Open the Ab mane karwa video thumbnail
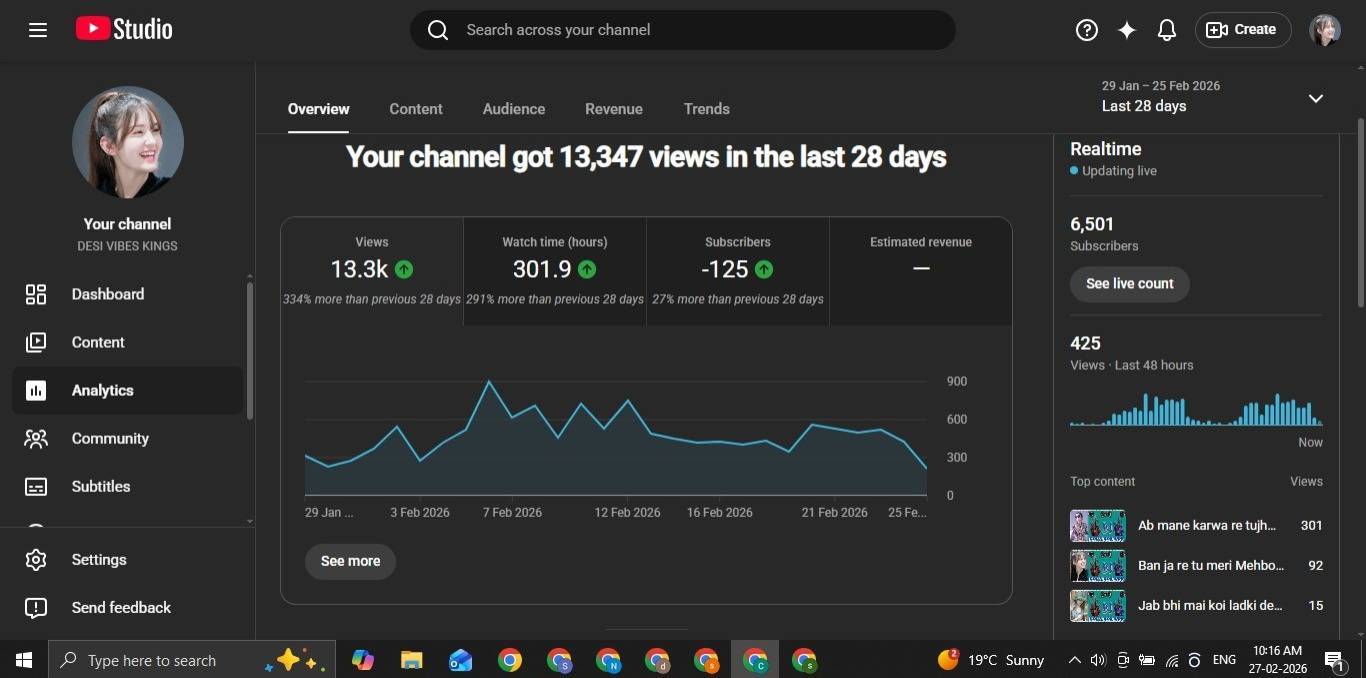Image resolution: width=1366 pixels, height=678 pixels. pyautogui.click(x=1097, y=526)
